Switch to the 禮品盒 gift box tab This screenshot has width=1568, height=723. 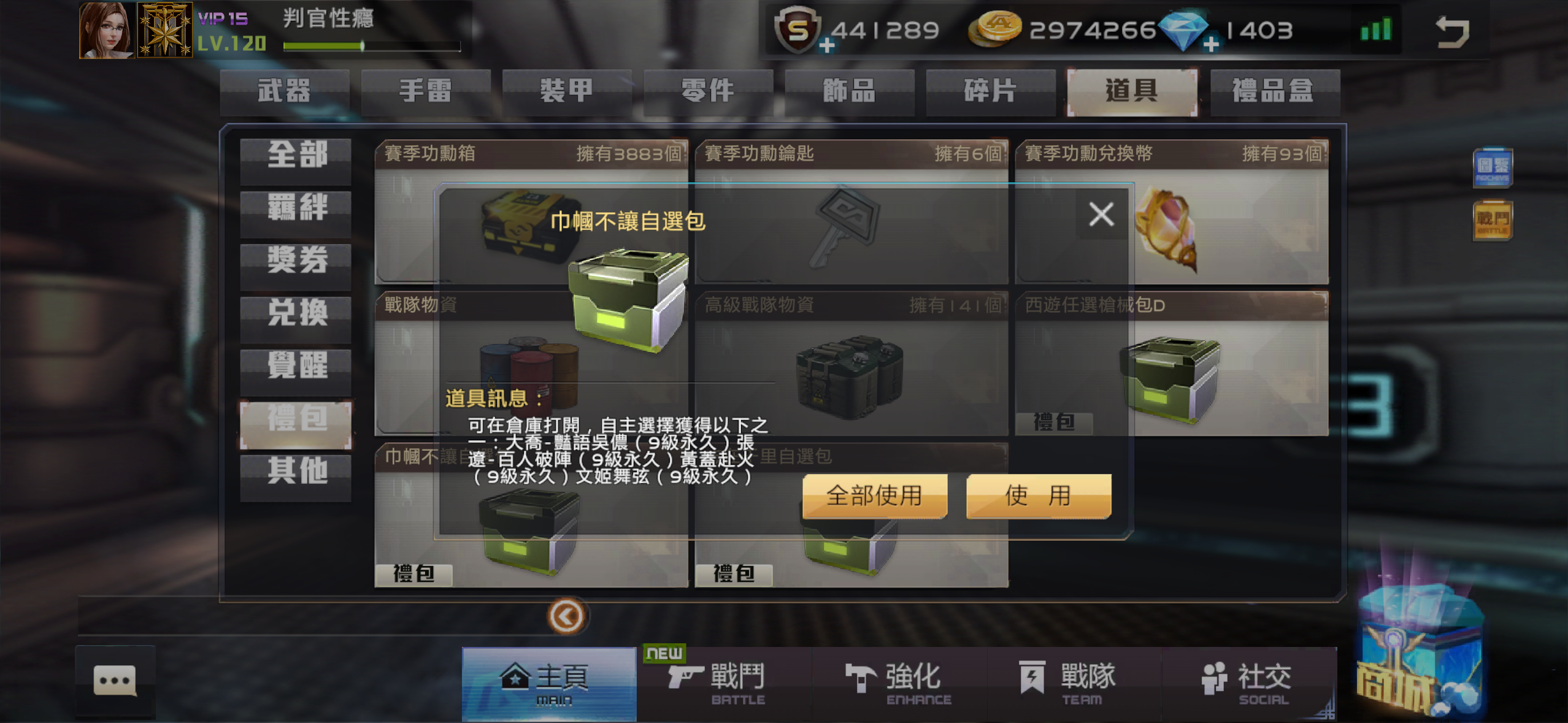coord(1274,91)
